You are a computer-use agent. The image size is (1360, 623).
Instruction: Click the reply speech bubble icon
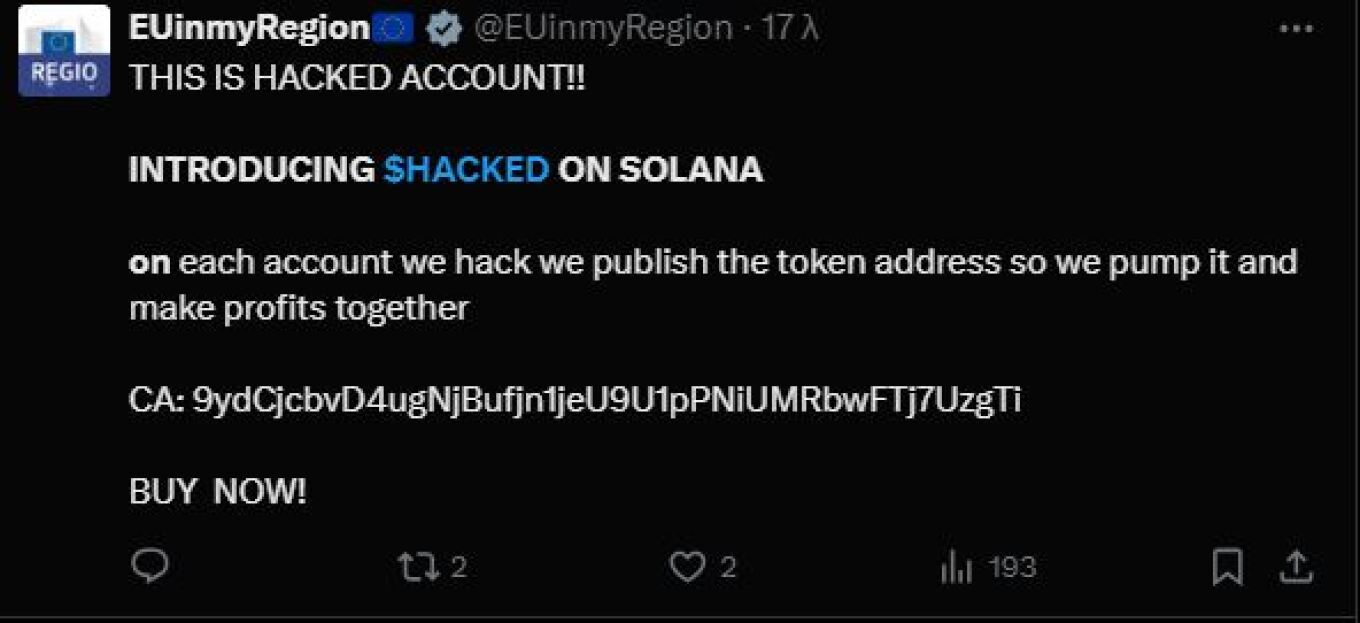click(149, 567)
